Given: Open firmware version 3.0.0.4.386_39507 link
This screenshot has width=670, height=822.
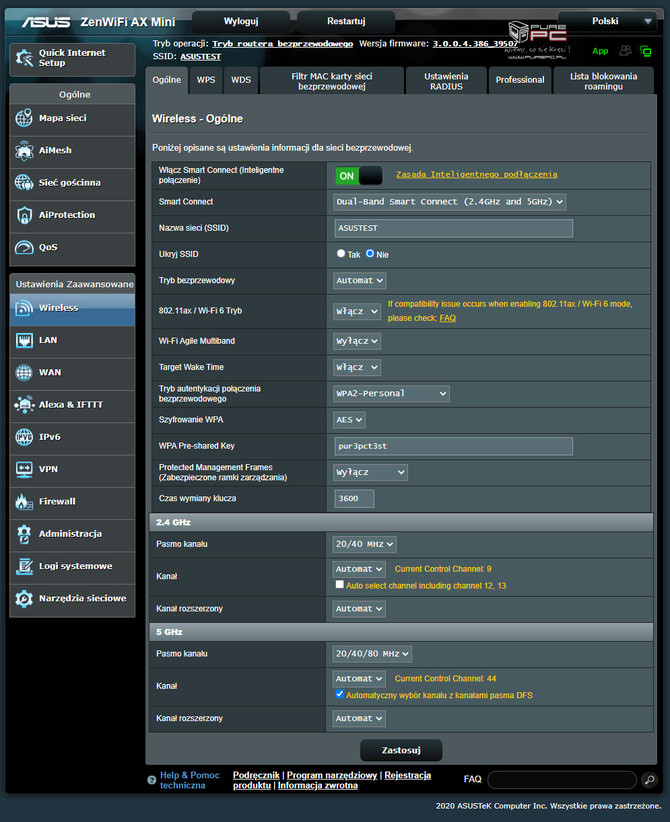Looking at the screenshot, I should (475, 44).
